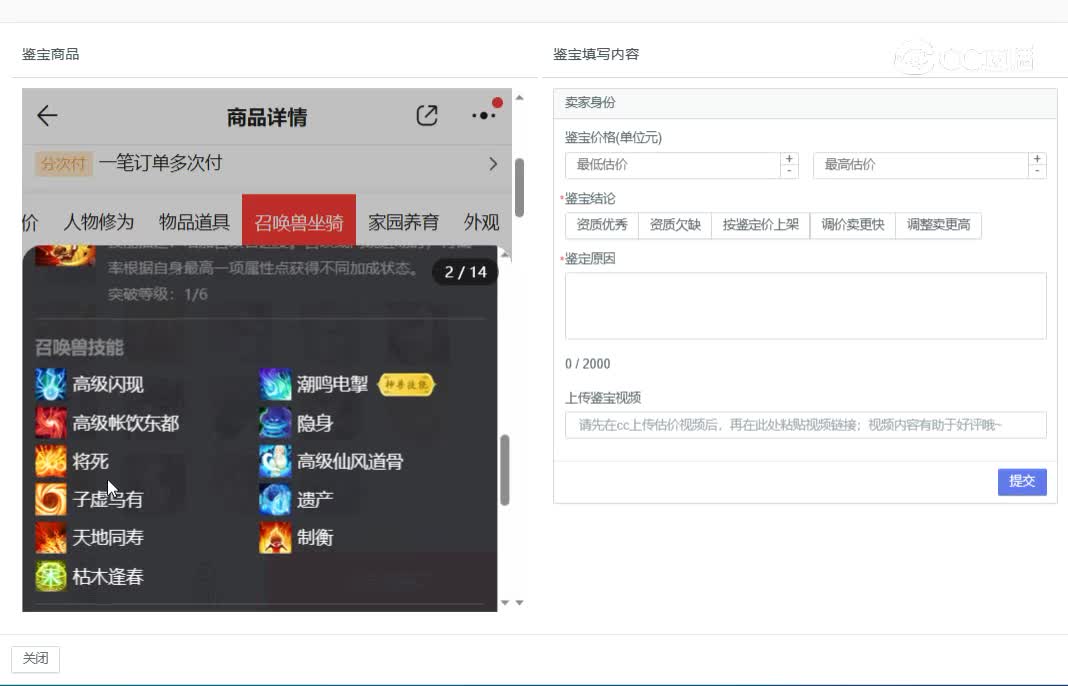Choose 调价卖更快 conclusion option
Screen dimensions: 1068x686
coord(853,225)
